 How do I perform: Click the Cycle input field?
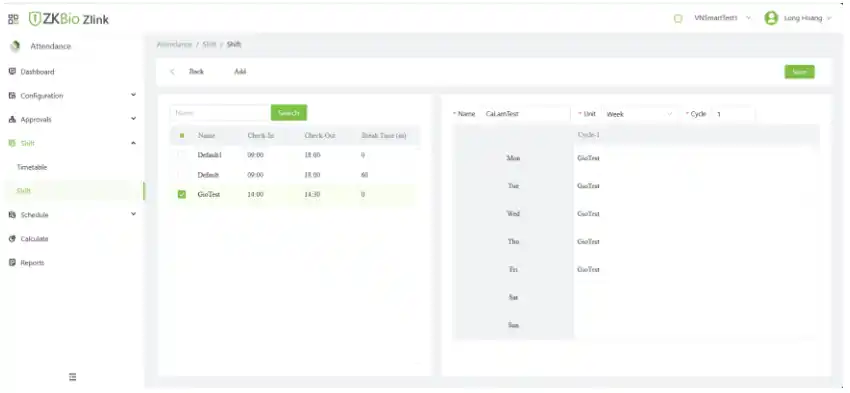click(x=733, y=114)
